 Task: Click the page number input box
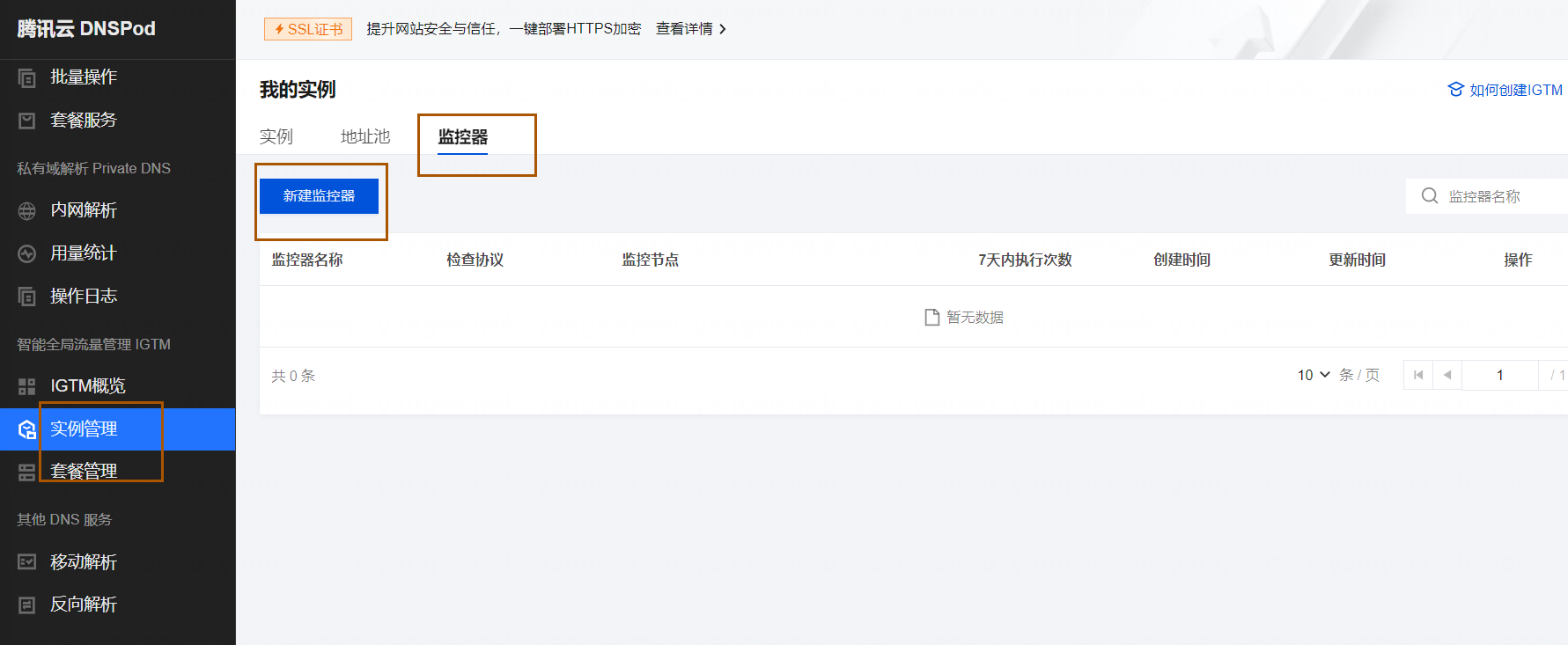point(1500,375)
